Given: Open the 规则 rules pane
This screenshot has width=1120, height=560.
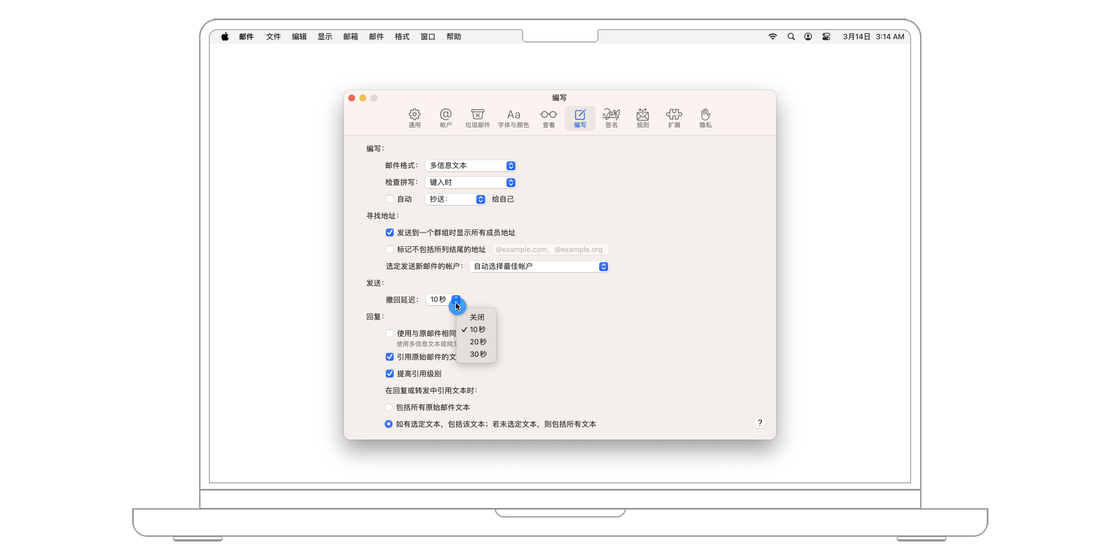Looking at the screenshot, I should (643, 118).
